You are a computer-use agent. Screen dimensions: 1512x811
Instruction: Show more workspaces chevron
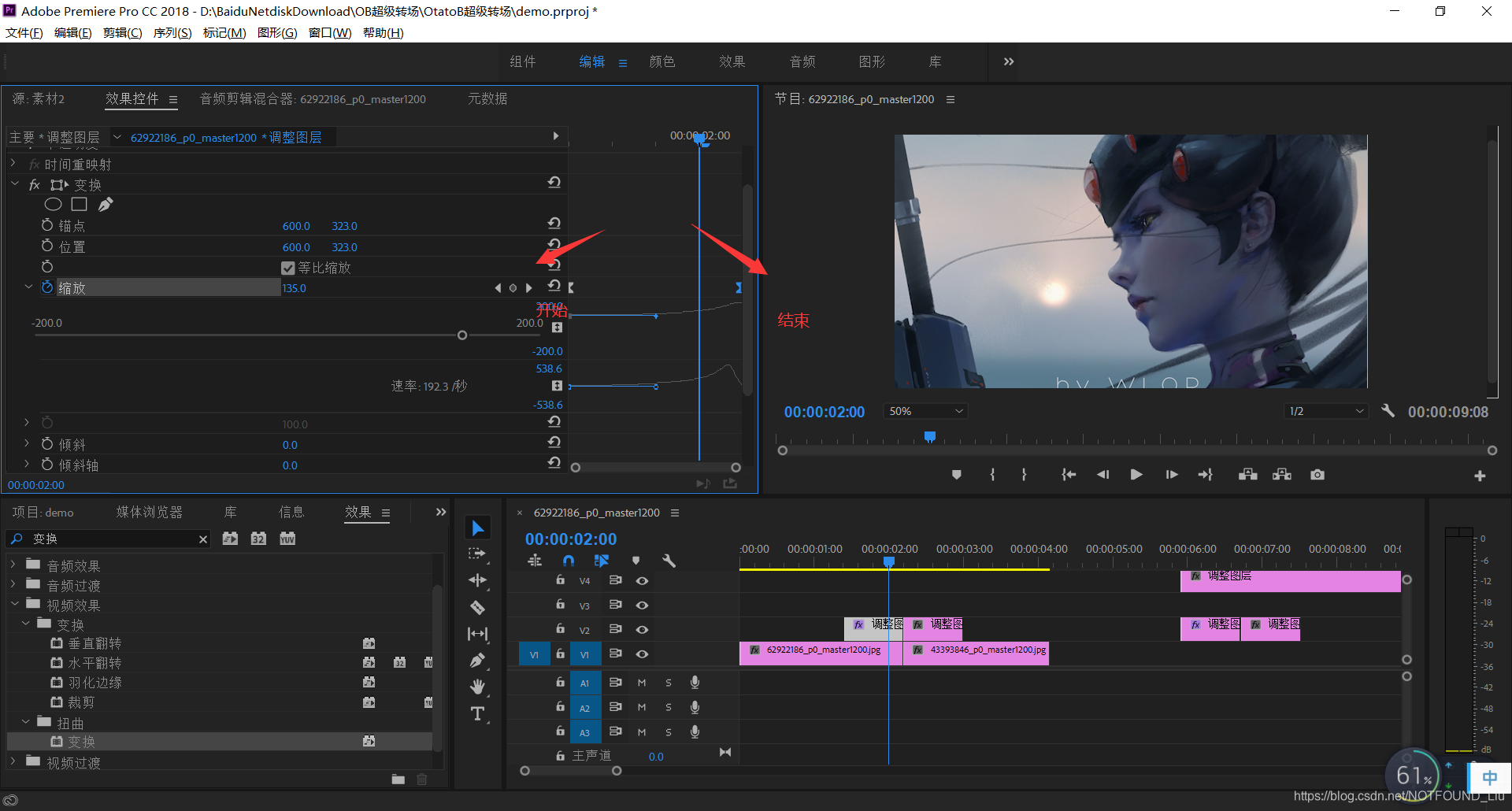(x=1009, y=61)
